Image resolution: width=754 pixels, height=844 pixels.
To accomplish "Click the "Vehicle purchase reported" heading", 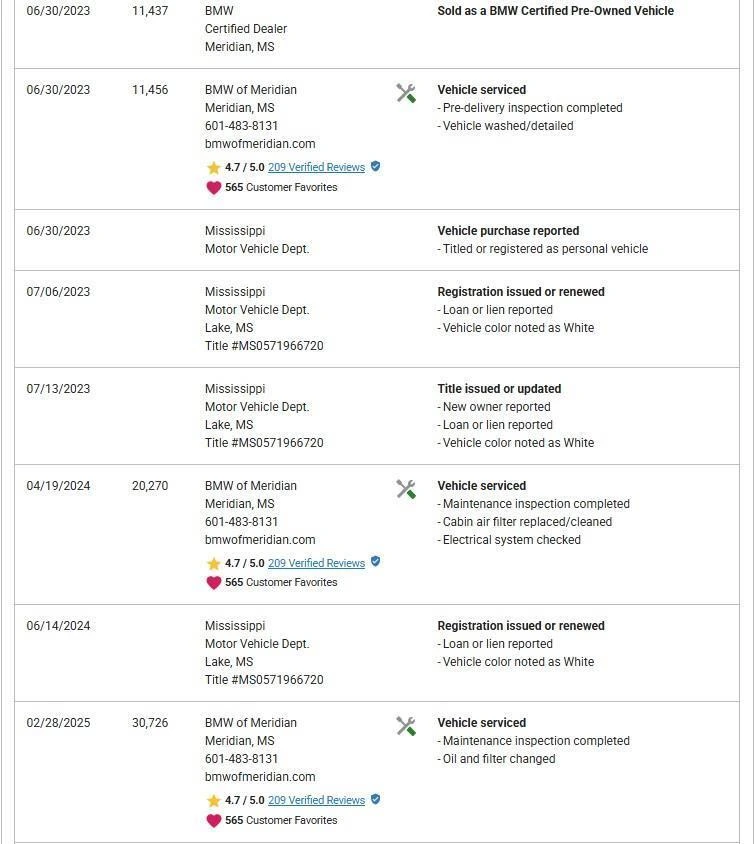I will tap(508, 231).
